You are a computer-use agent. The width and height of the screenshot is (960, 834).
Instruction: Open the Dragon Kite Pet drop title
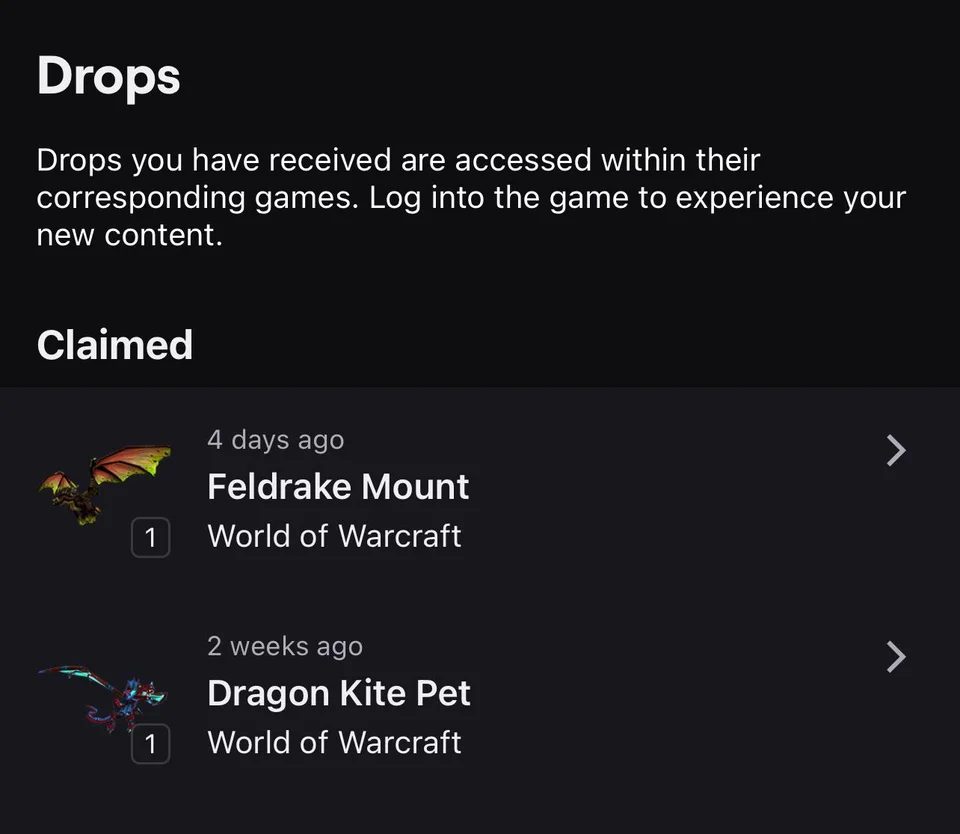(339, 693)
